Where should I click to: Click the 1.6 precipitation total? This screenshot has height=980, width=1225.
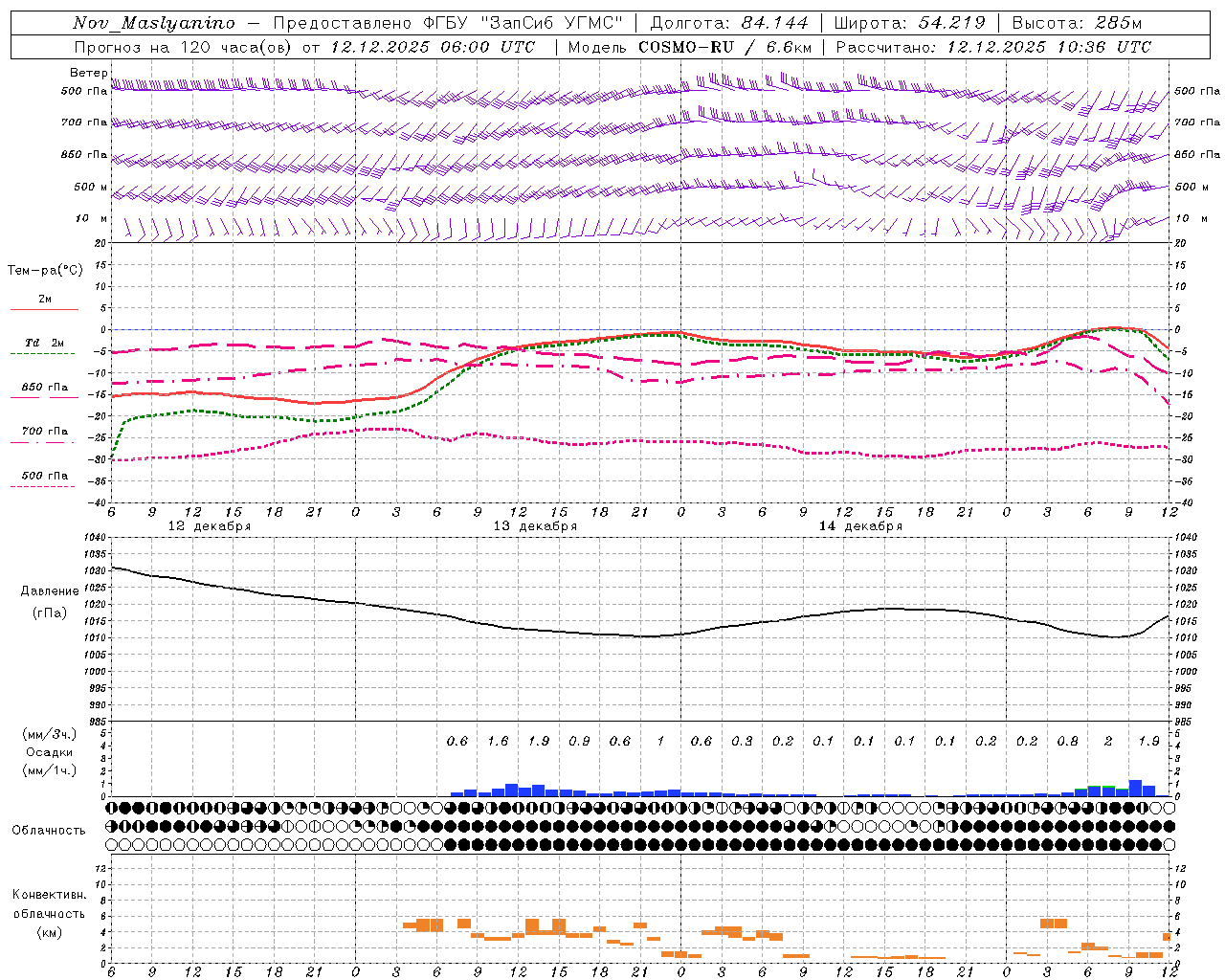pyautogui.click(x=498, y=741)
